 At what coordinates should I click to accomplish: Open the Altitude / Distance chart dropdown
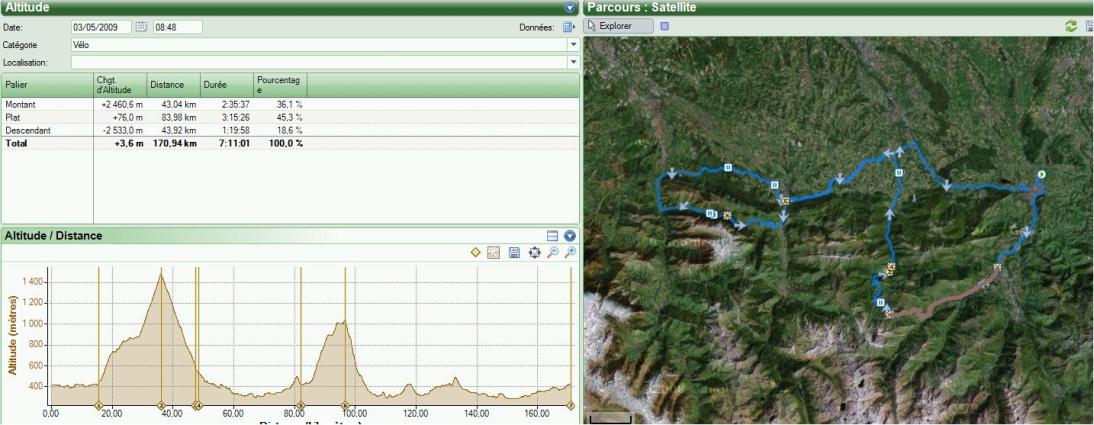[x=570, y=236]
